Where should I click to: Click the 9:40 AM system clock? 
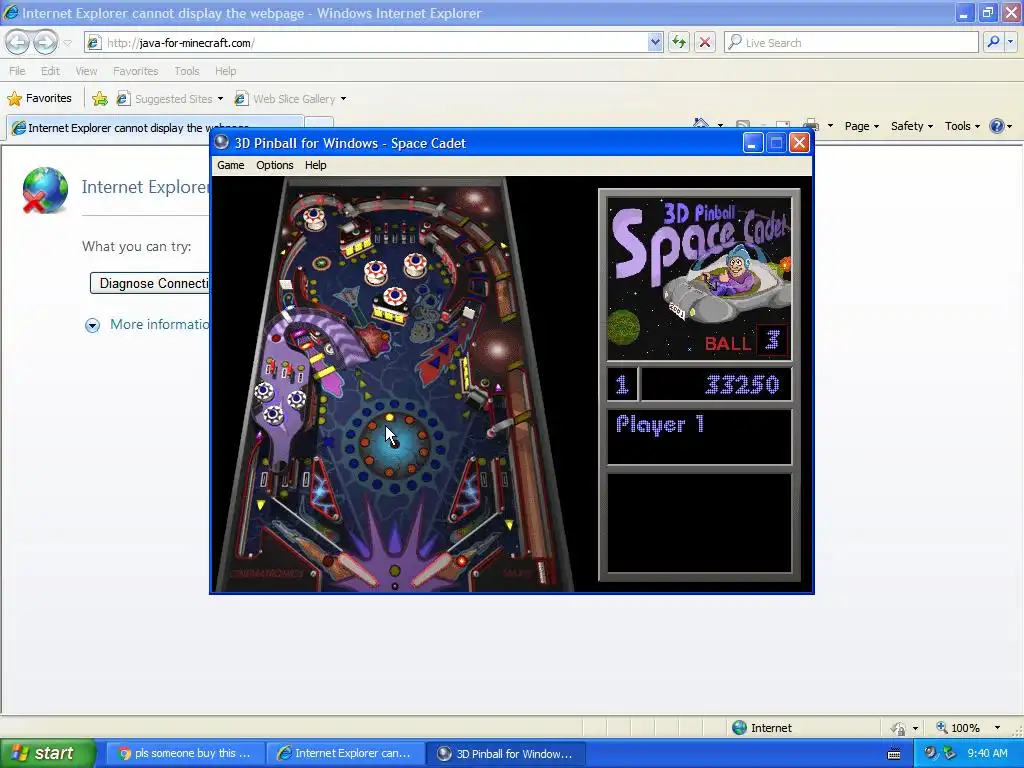987,754
